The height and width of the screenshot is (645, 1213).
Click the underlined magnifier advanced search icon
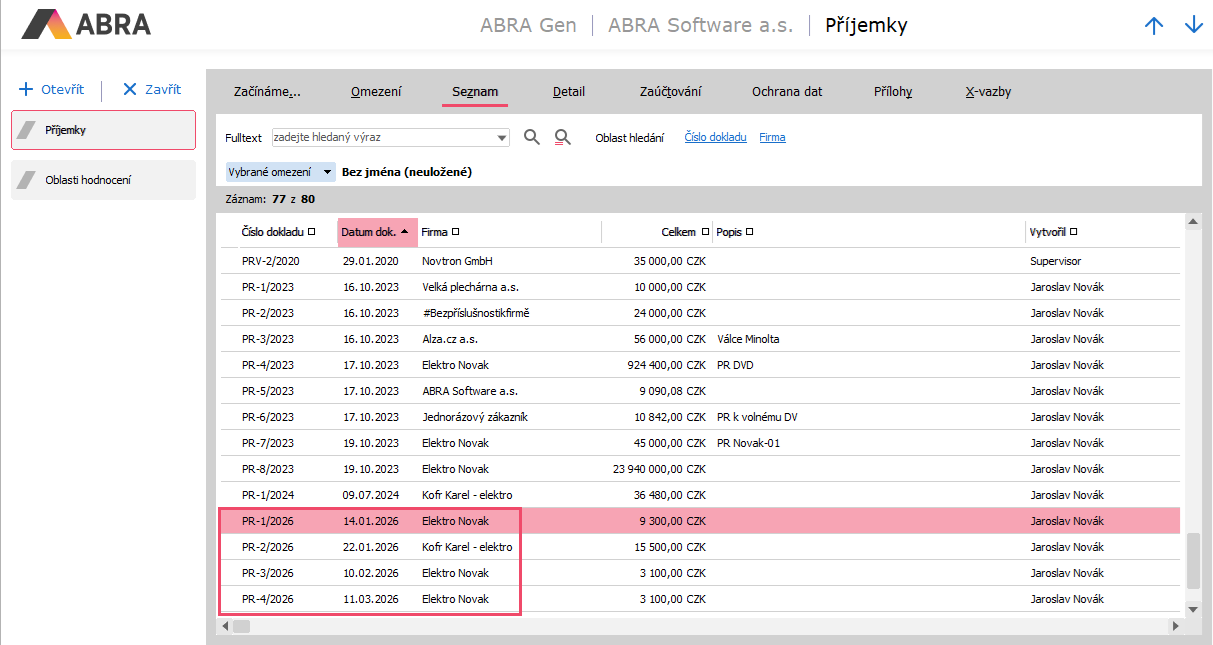point(562,138)
